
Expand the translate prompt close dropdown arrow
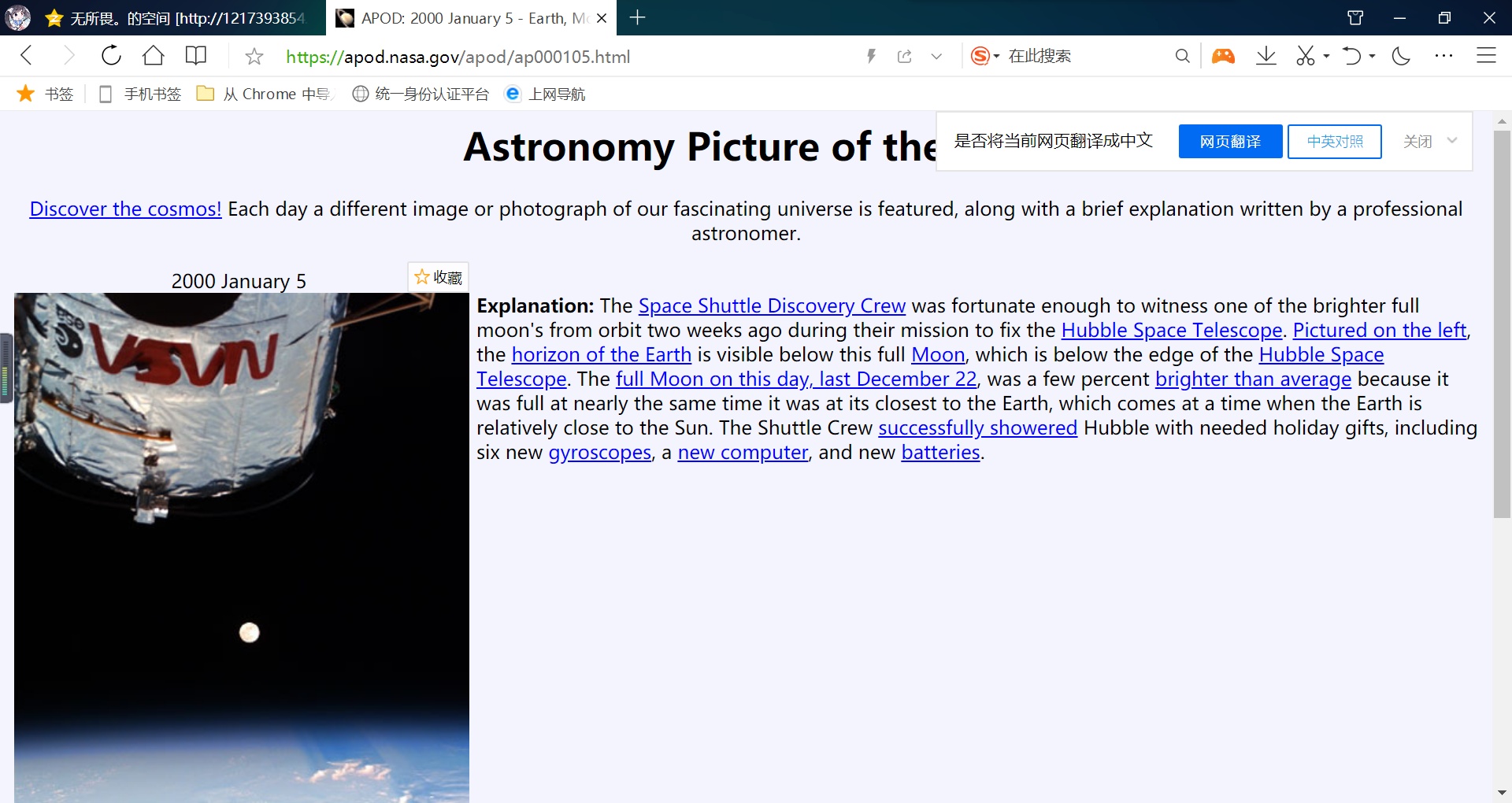coord(1452,140)
